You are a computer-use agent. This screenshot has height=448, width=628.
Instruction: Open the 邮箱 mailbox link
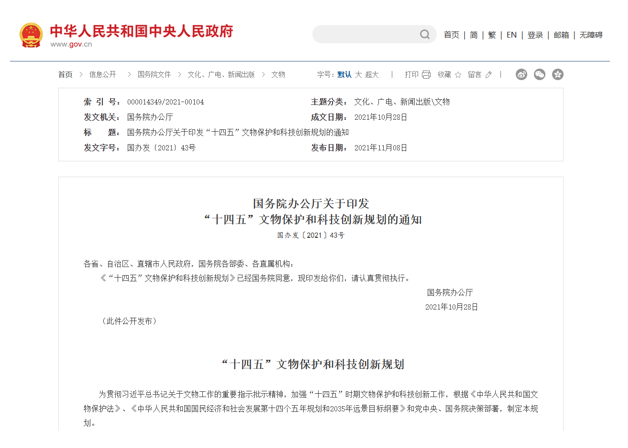click(x=562, y=35)
